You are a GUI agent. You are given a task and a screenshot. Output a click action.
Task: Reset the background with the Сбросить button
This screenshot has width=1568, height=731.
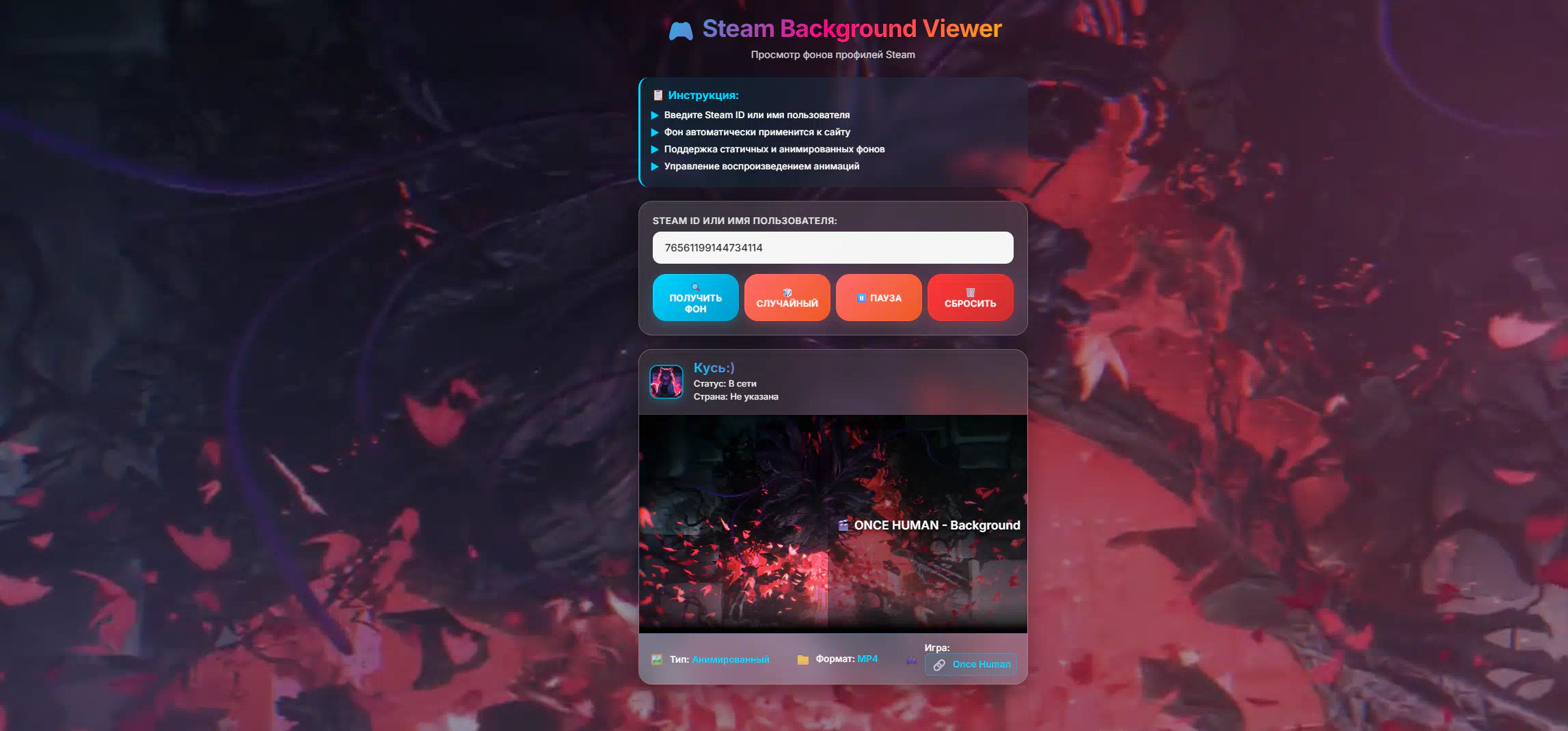pos(970,298)
